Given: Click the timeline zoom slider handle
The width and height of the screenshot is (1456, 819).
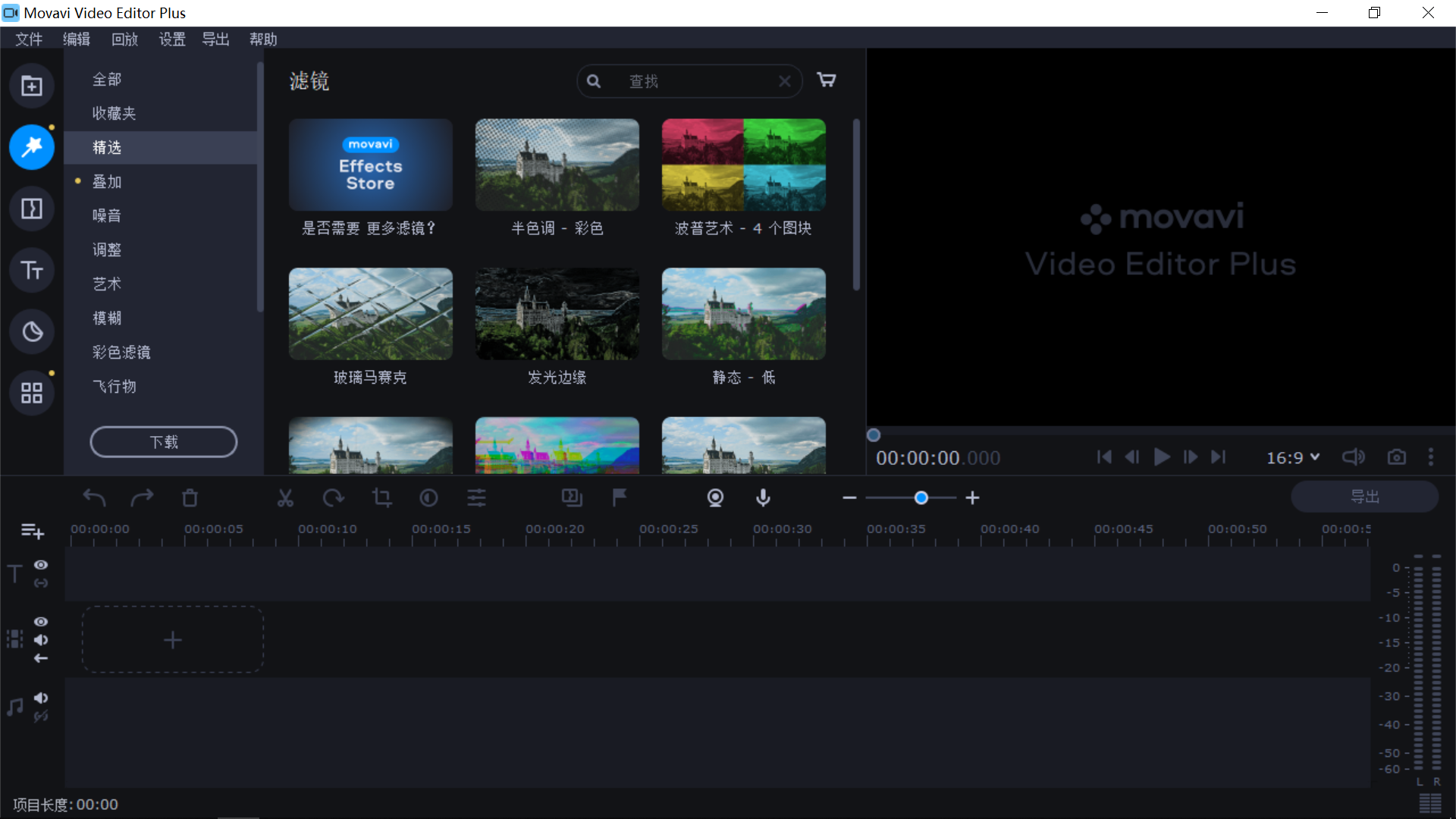Looking at the screenshot, I should click(x=921, y=497).
